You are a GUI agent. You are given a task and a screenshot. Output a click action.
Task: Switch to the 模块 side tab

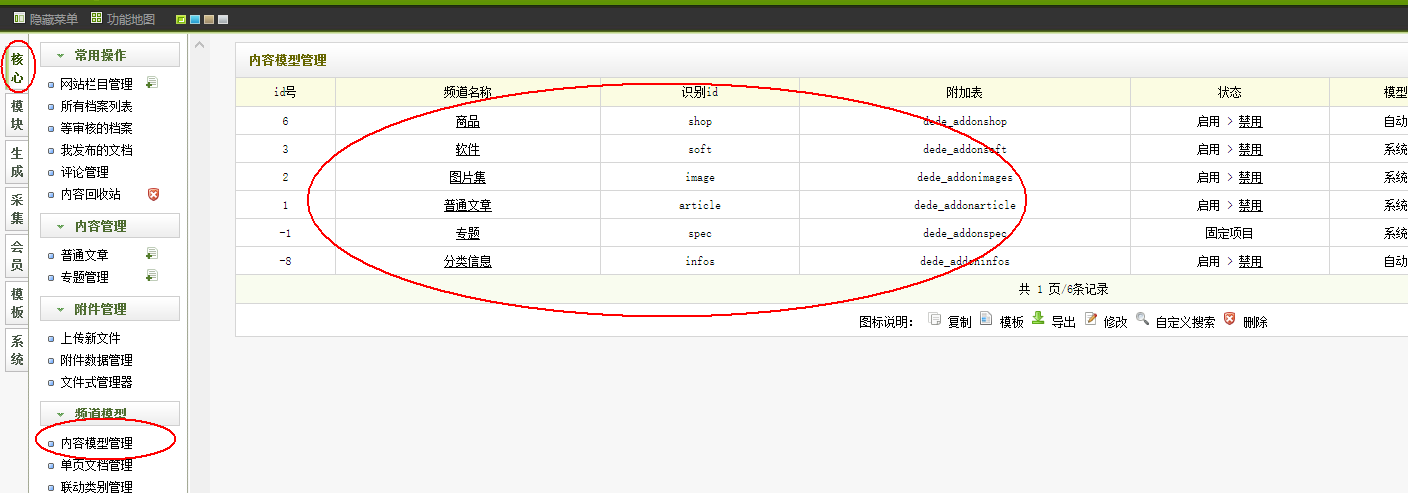(x=17, y=115)
